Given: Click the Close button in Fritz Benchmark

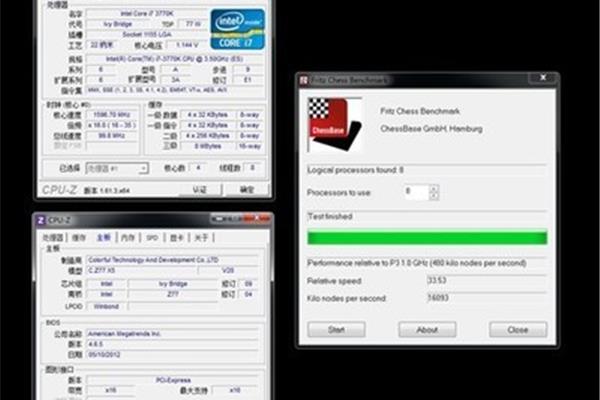Looking at the screenshot, I should click(x=518, y=330).
